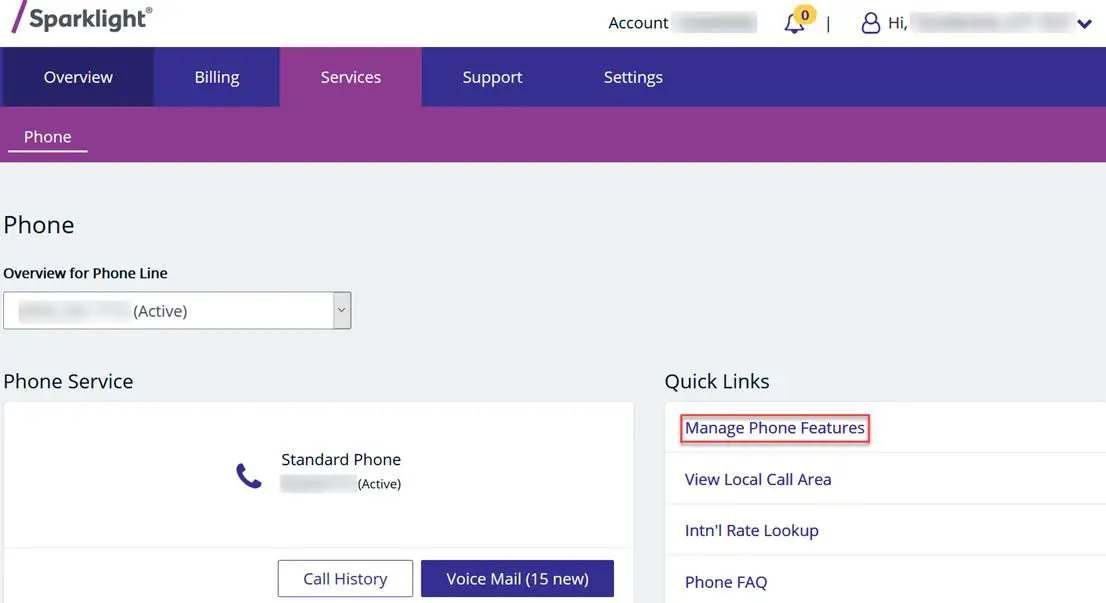1106x603 pixels.
Task: Select the Services tab
Action: coord(350,77)
